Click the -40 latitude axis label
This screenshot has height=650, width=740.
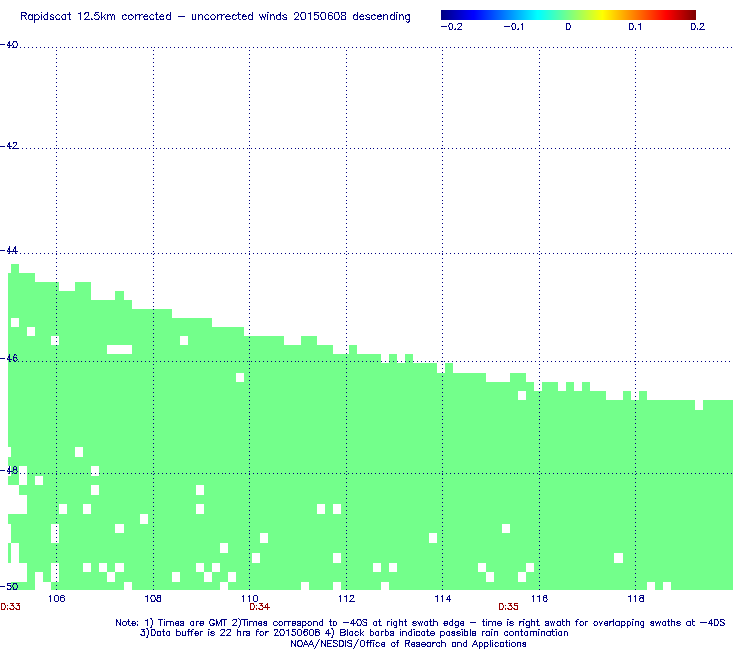click(x=9, y=45)
